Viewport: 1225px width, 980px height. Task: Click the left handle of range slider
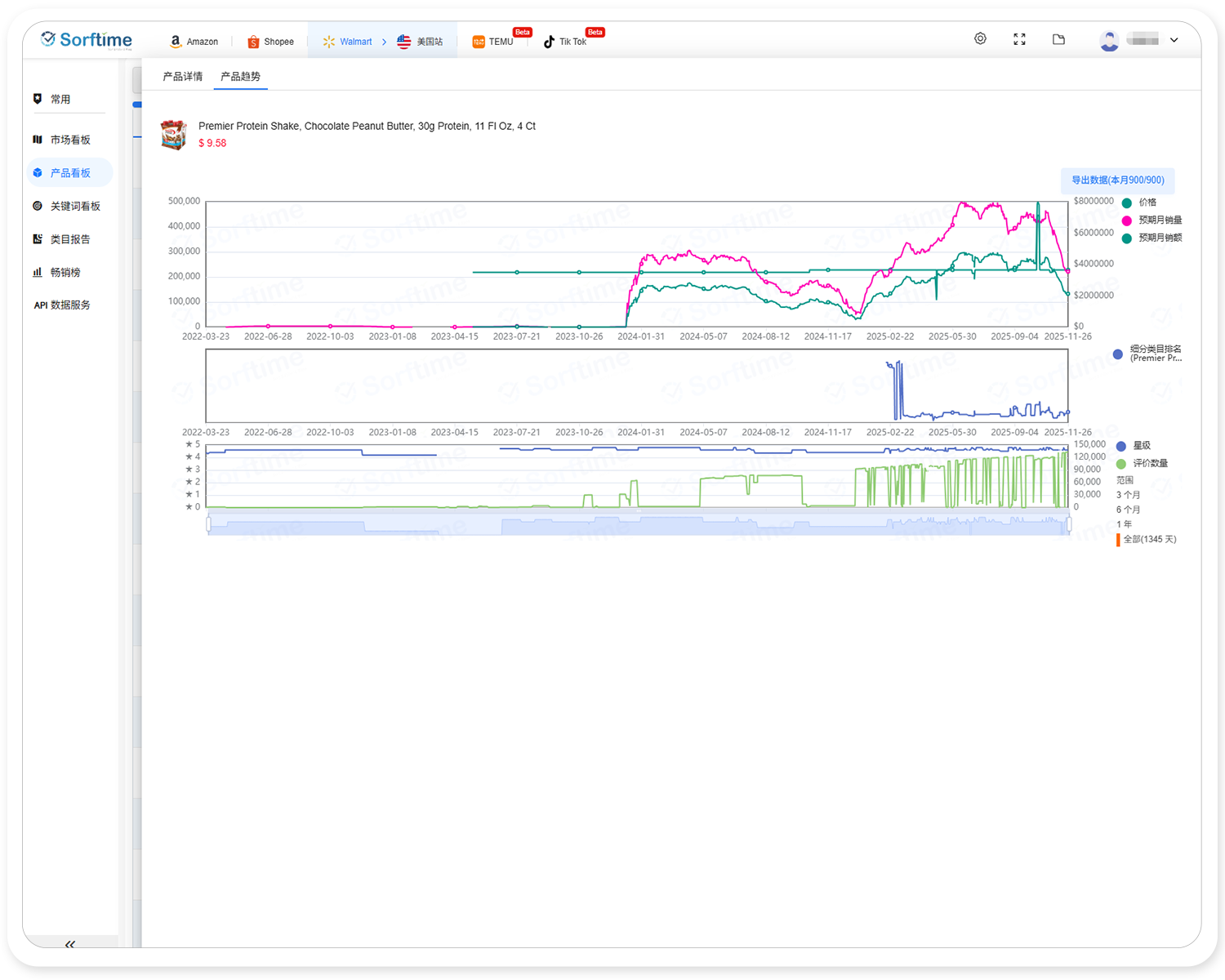click(x=209, y=524)
